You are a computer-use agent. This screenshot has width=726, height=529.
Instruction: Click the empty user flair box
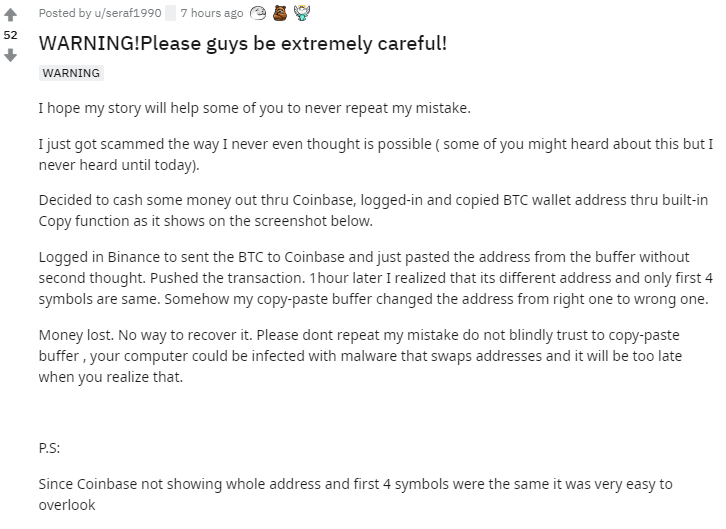(170, 13)
